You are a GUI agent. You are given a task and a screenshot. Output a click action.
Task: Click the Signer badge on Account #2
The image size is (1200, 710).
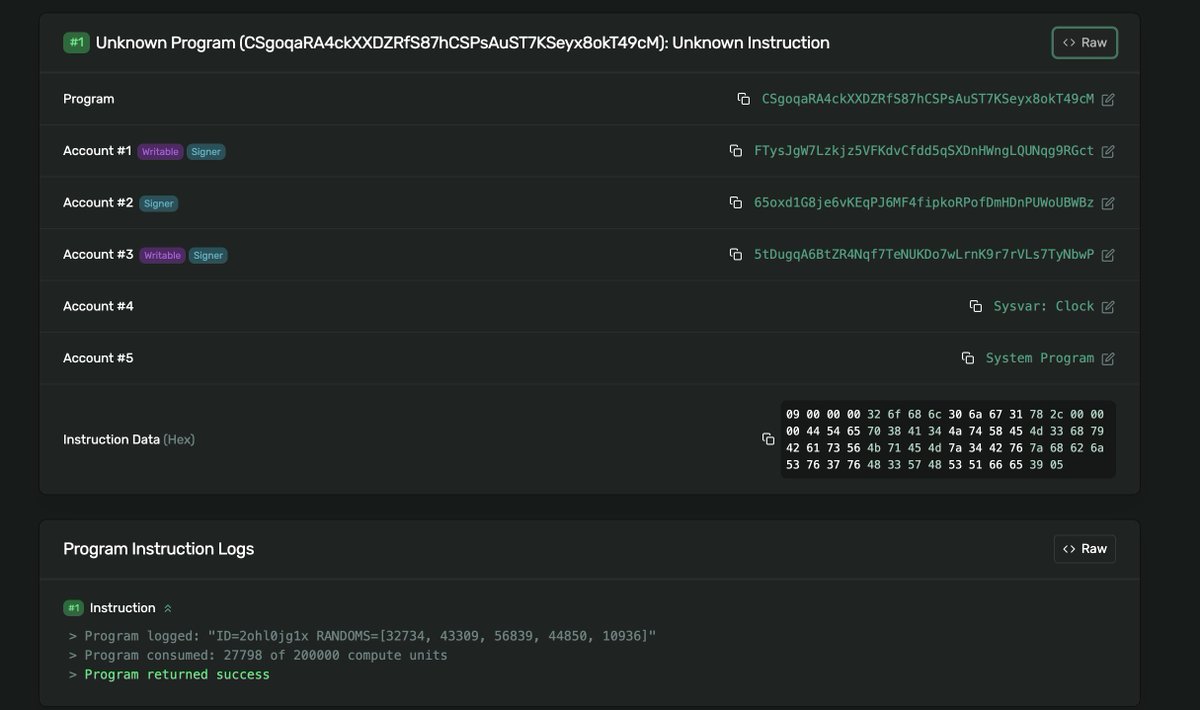pos(158,204)
